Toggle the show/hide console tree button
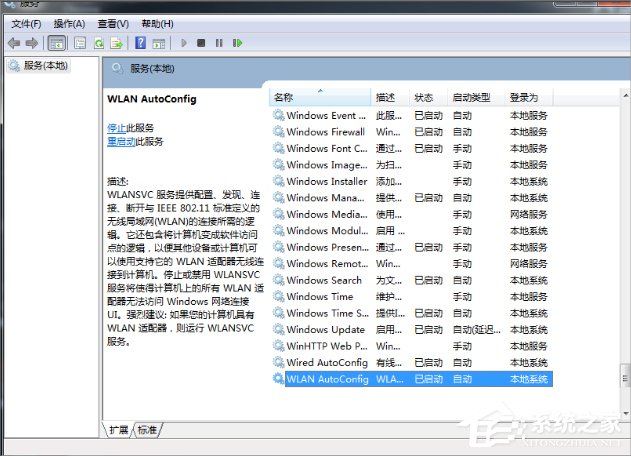This screenshot has height=456, width=631. pos(57,43)
